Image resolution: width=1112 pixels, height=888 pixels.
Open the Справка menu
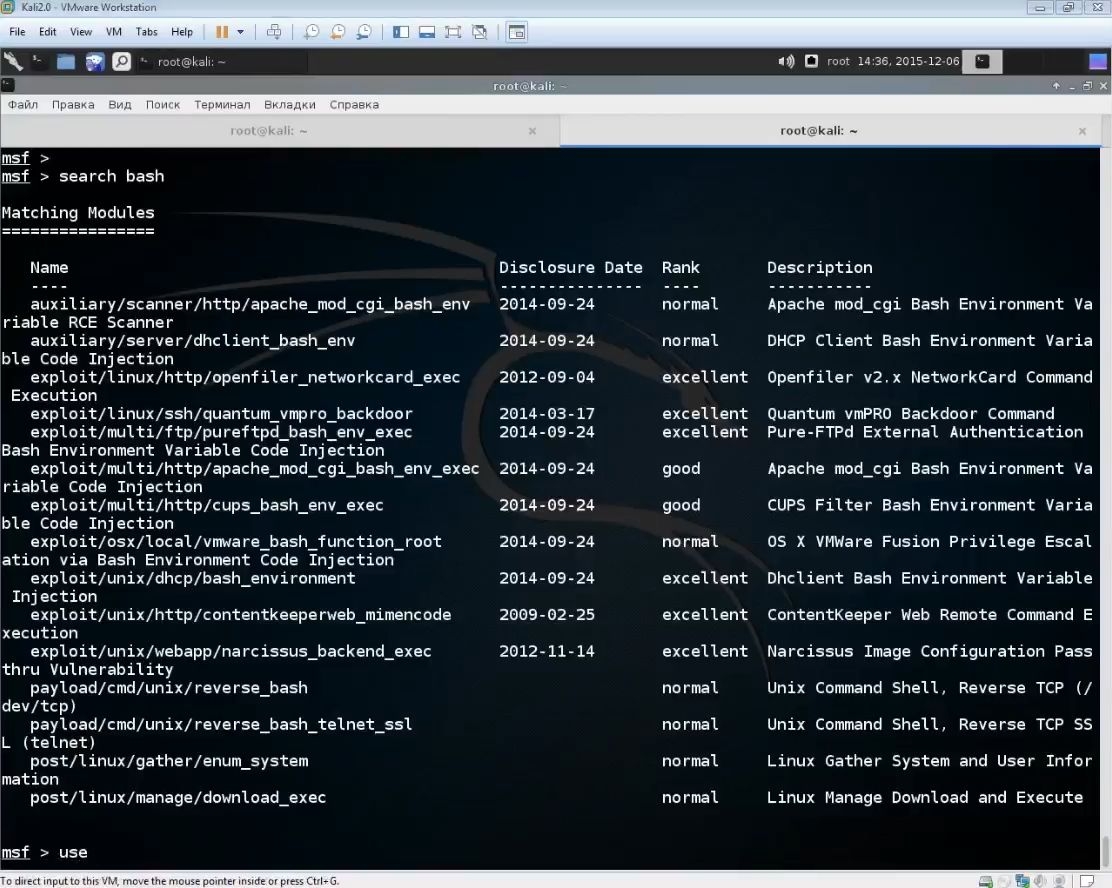(x=354, y=104)
